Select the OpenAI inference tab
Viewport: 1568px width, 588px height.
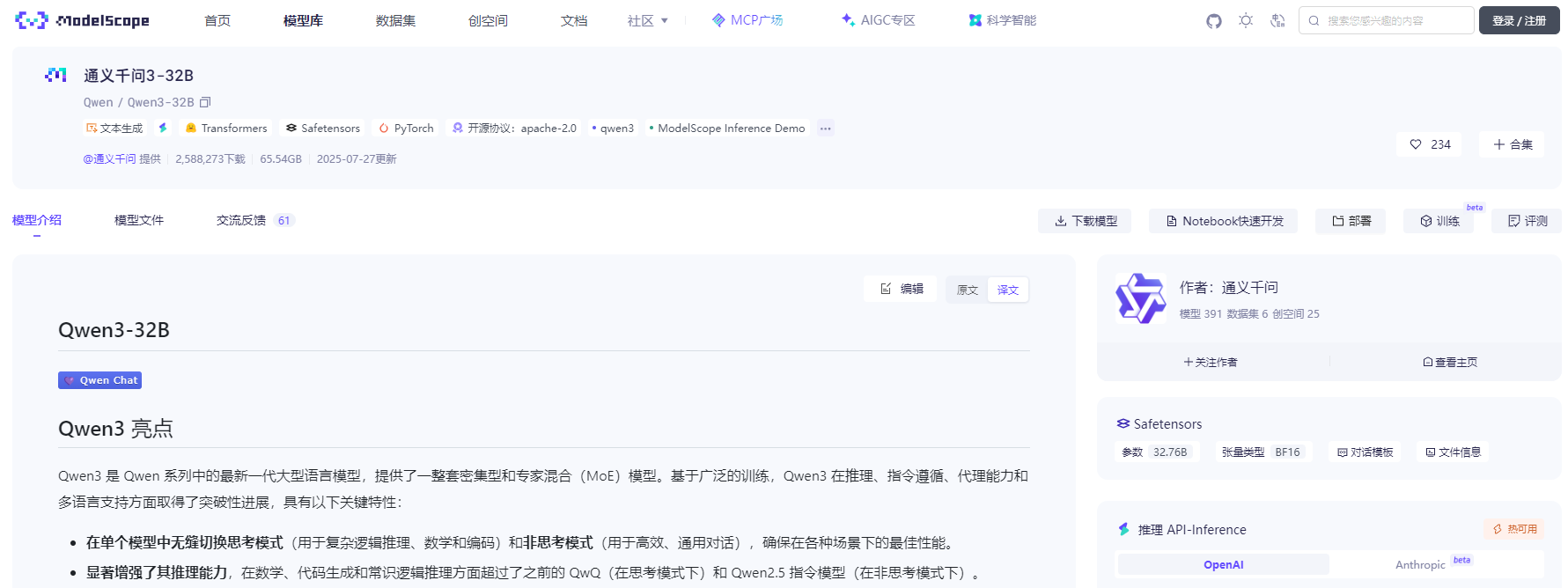[1224, 564]
